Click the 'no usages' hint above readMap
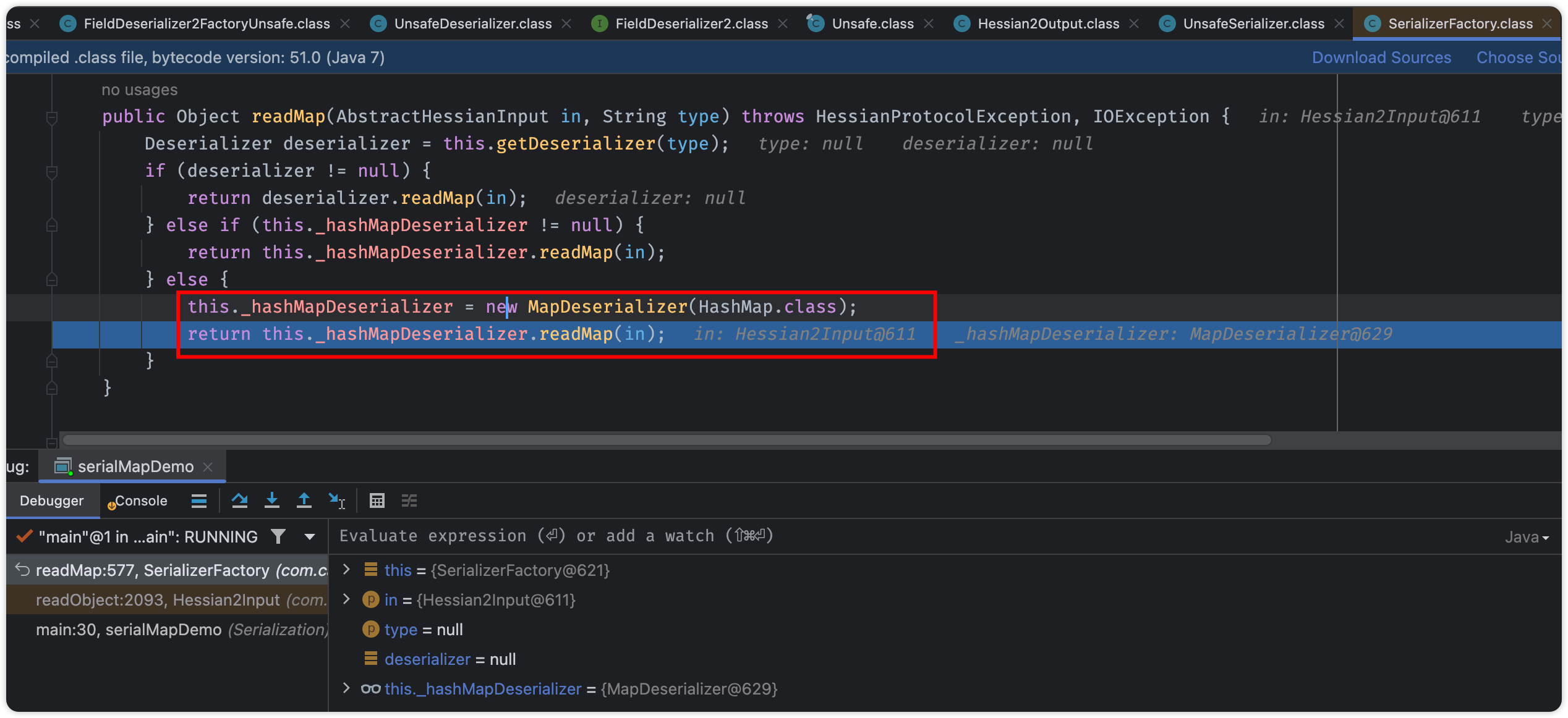This screenshot has height=718, width=1568. (139, 90)
